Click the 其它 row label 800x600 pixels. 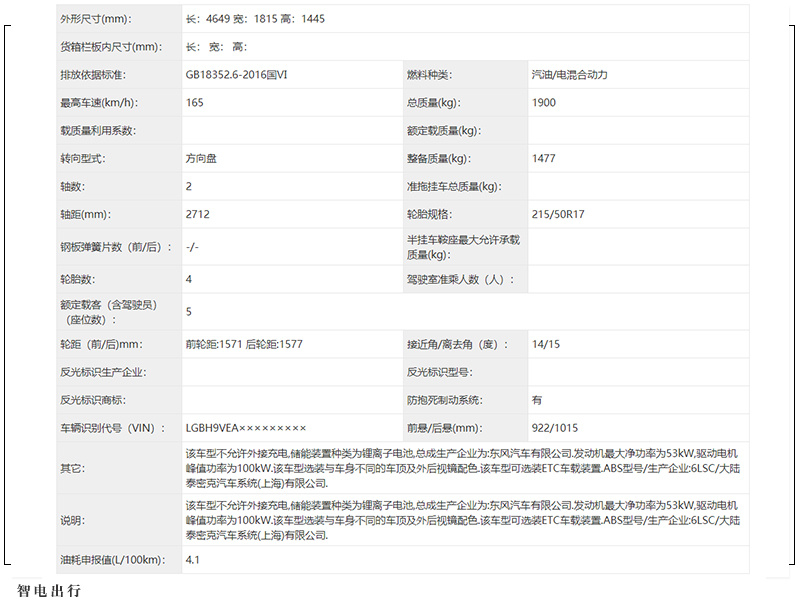72,468
